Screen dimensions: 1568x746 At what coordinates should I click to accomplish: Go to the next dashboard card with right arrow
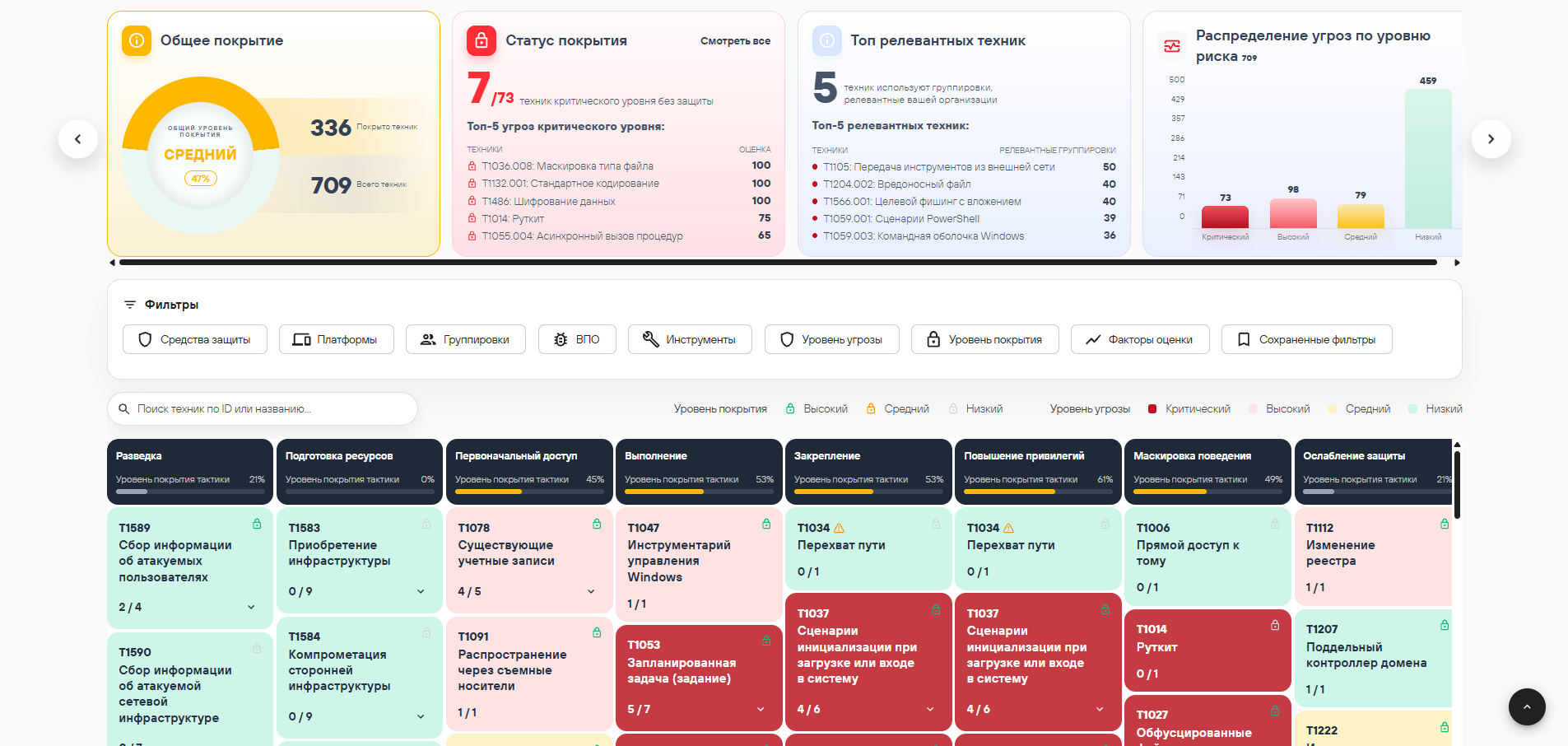(x=1491, y=139)
